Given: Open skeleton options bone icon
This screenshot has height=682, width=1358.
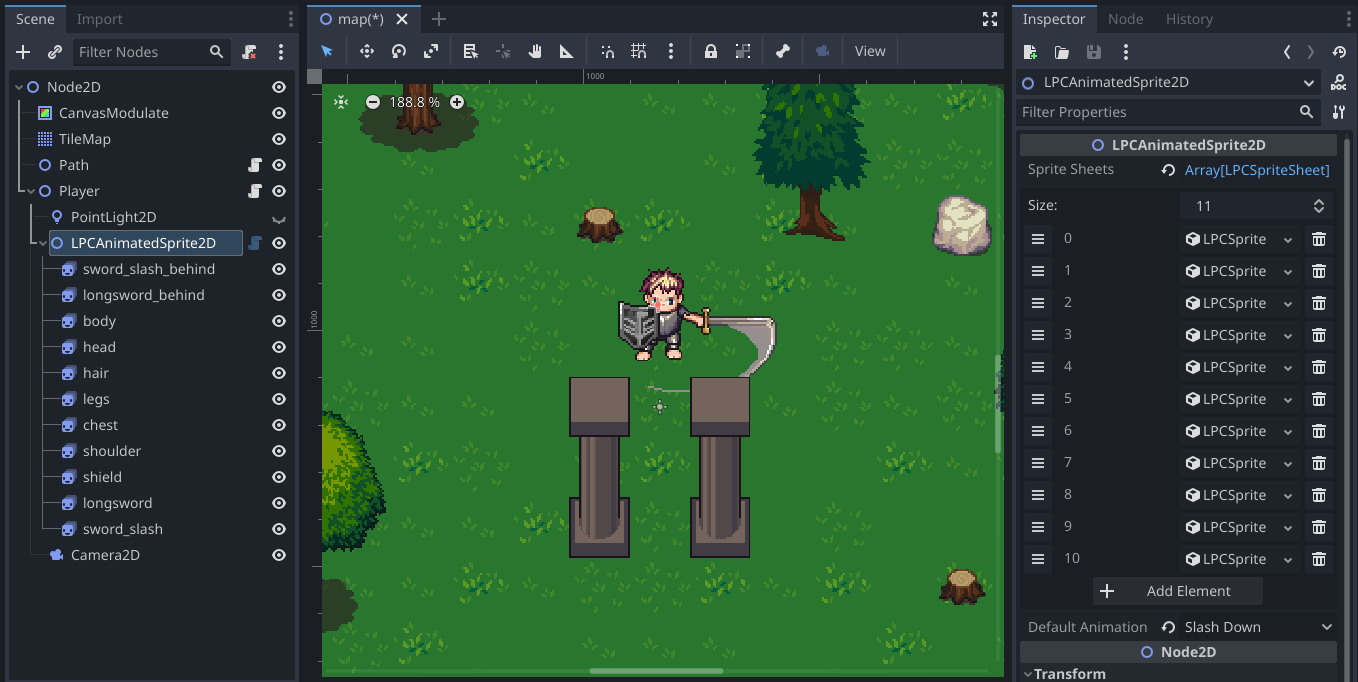Looking at the screenshot, I should click(783, 51).
